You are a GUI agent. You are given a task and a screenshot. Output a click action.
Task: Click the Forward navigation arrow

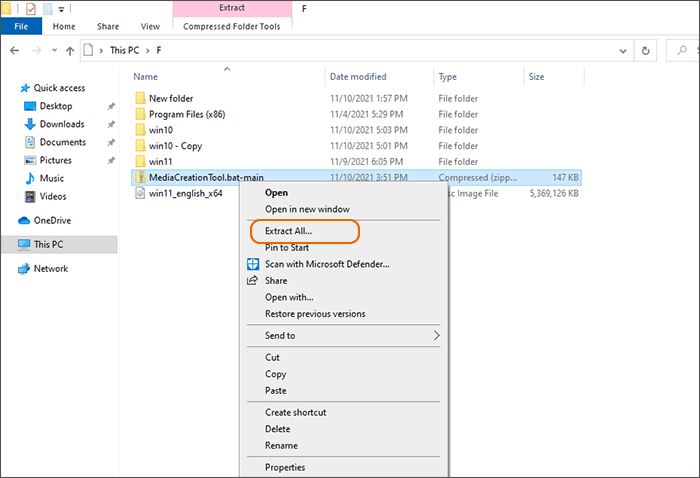pos(37,50)
